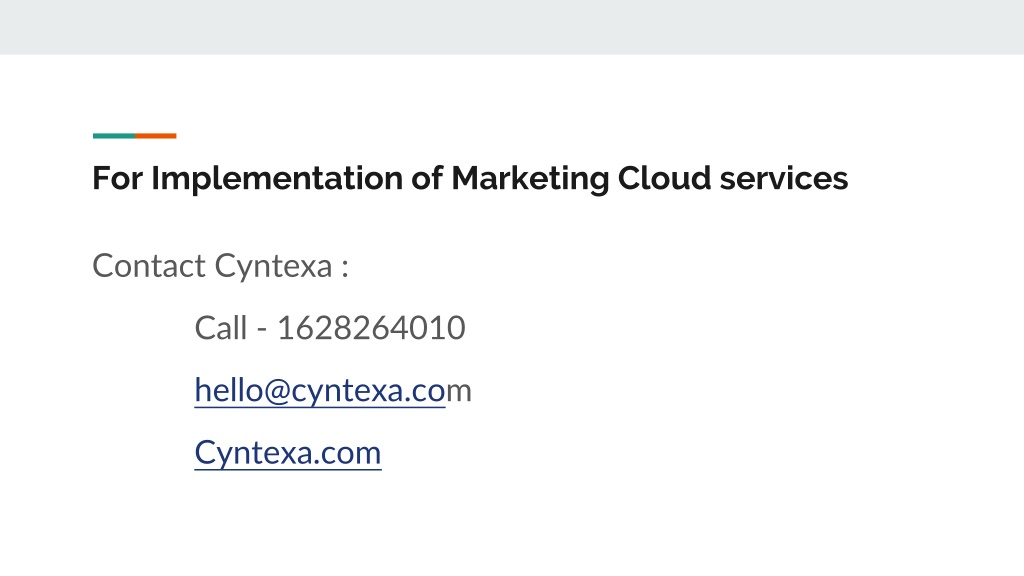This screenshot has width=1024, height=576.
Task: Click the word 'Call' before the phone number
Action: 221,328
